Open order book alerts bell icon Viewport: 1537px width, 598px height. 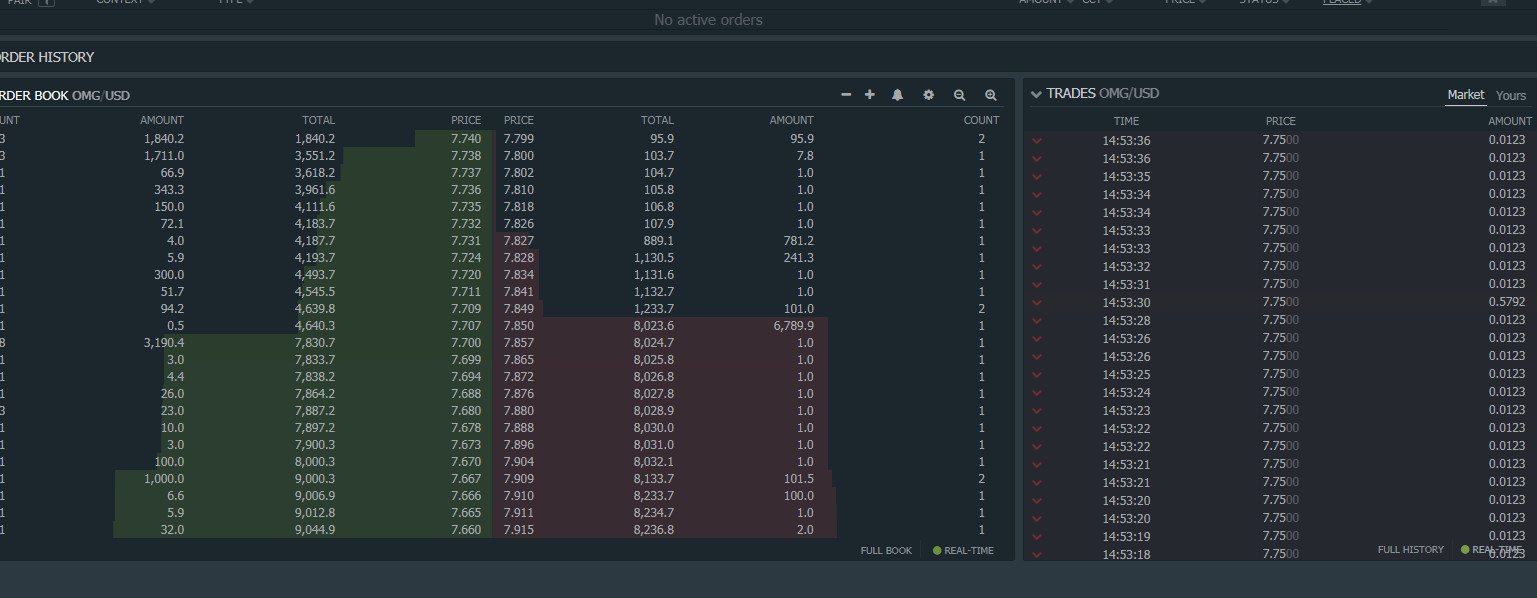[x=898, y=95]
